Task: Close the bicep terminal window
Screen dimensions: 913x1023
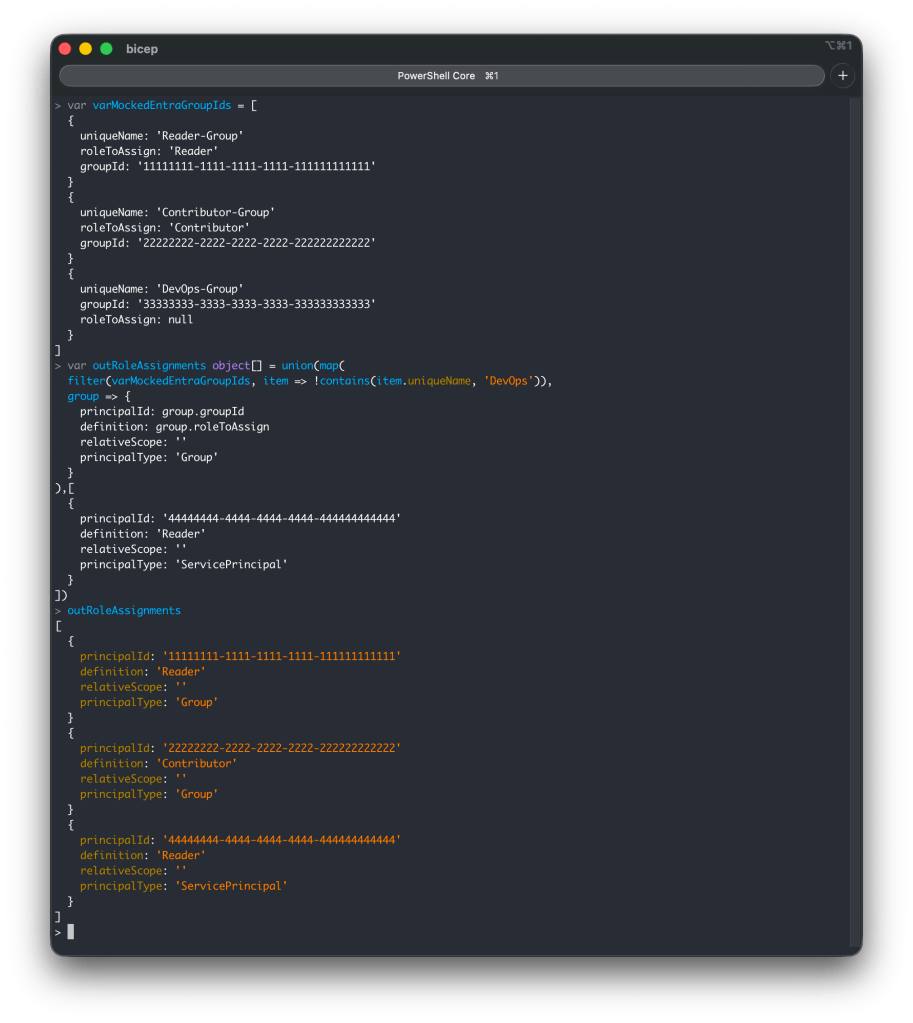Action: 65,48
